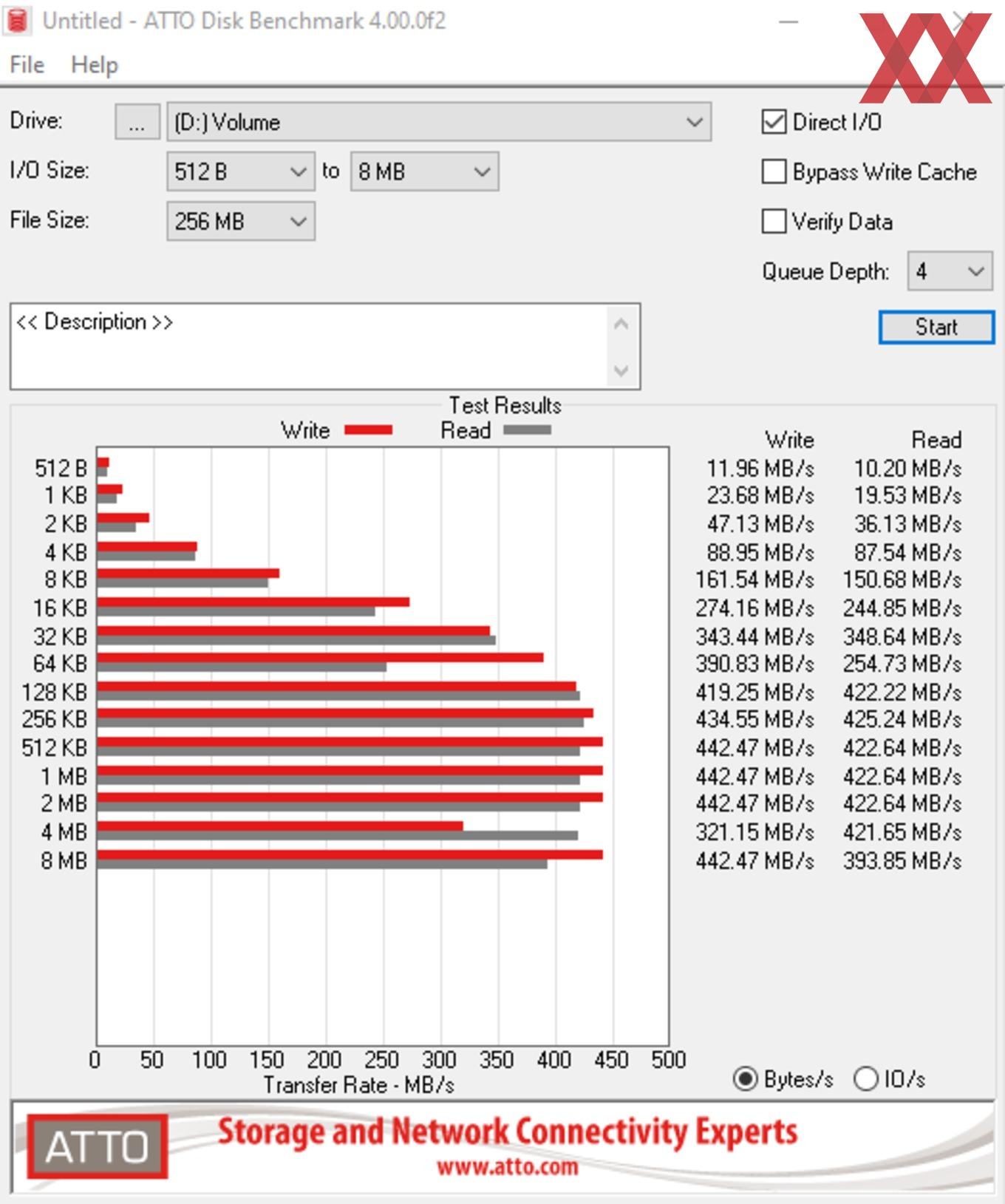Open the 512 B I/O size dropdown
Image resolution: width=1005 pixels, height=1204 pixels.
click(241, 171)
